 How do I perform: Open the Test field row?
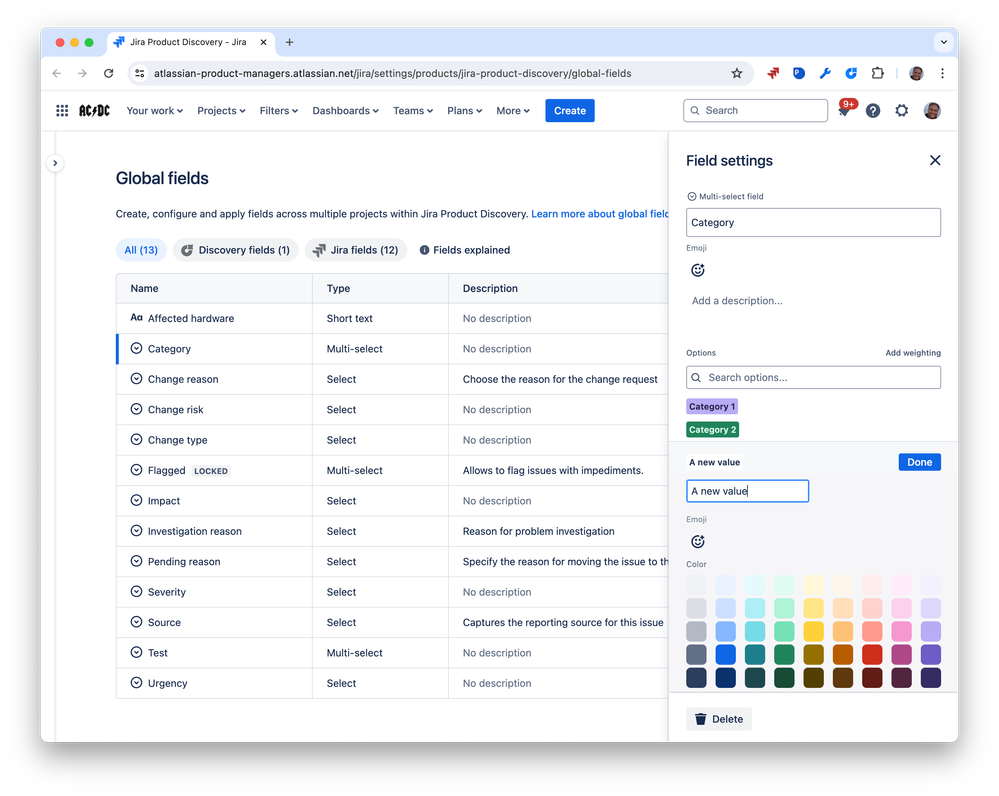pyautogui.click(x=392, y=653)
